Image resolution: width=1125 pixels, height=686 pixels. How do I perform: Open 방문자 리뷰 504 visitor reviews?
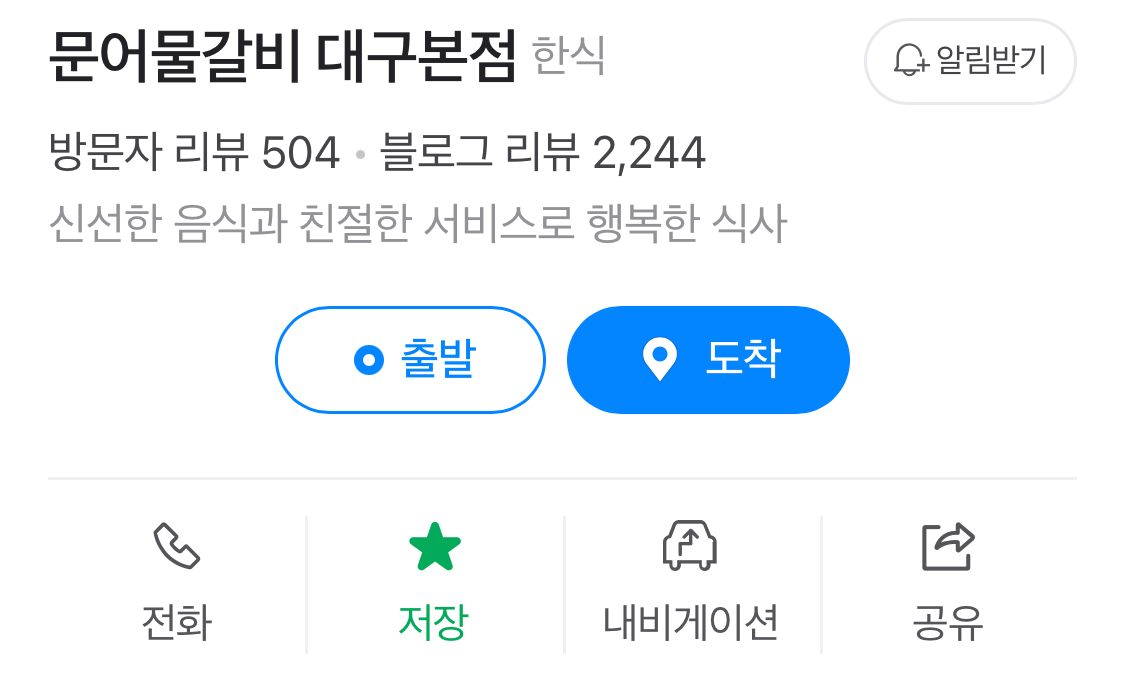tap(194, 152)
